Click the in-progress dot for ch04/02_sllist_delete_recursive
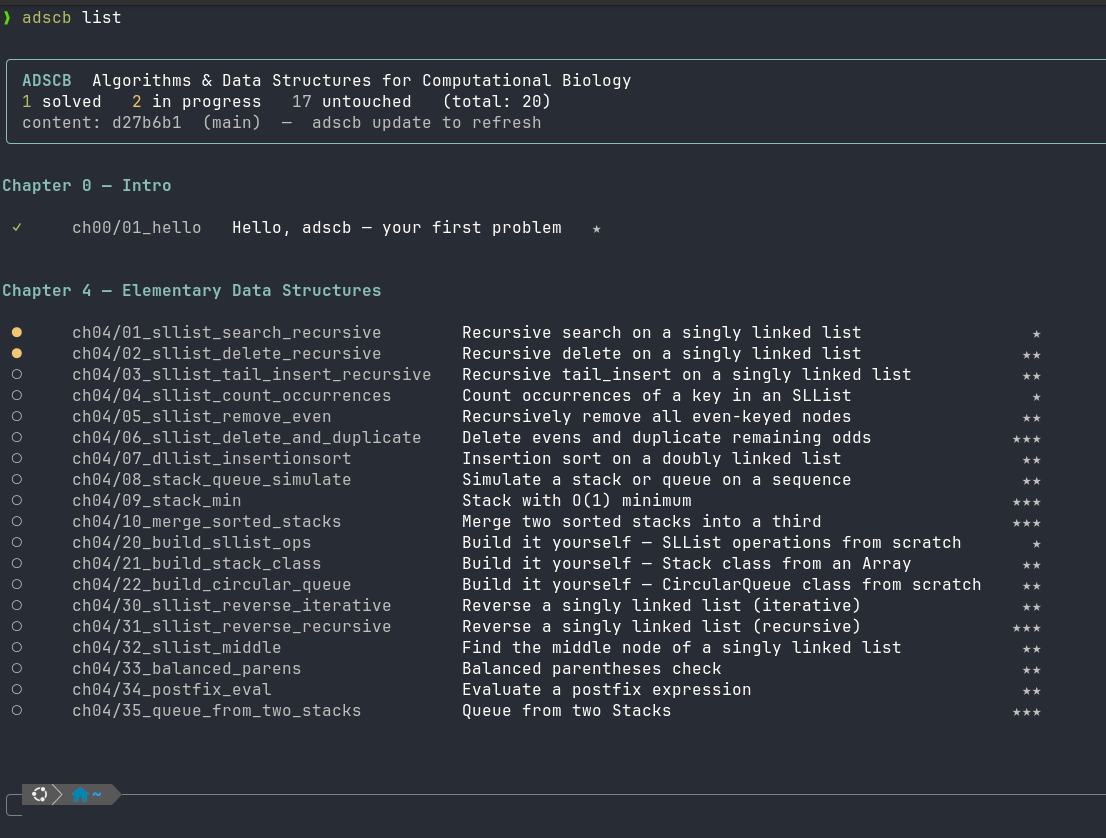The image size is (1106, 838). click(x=16, y=353)
